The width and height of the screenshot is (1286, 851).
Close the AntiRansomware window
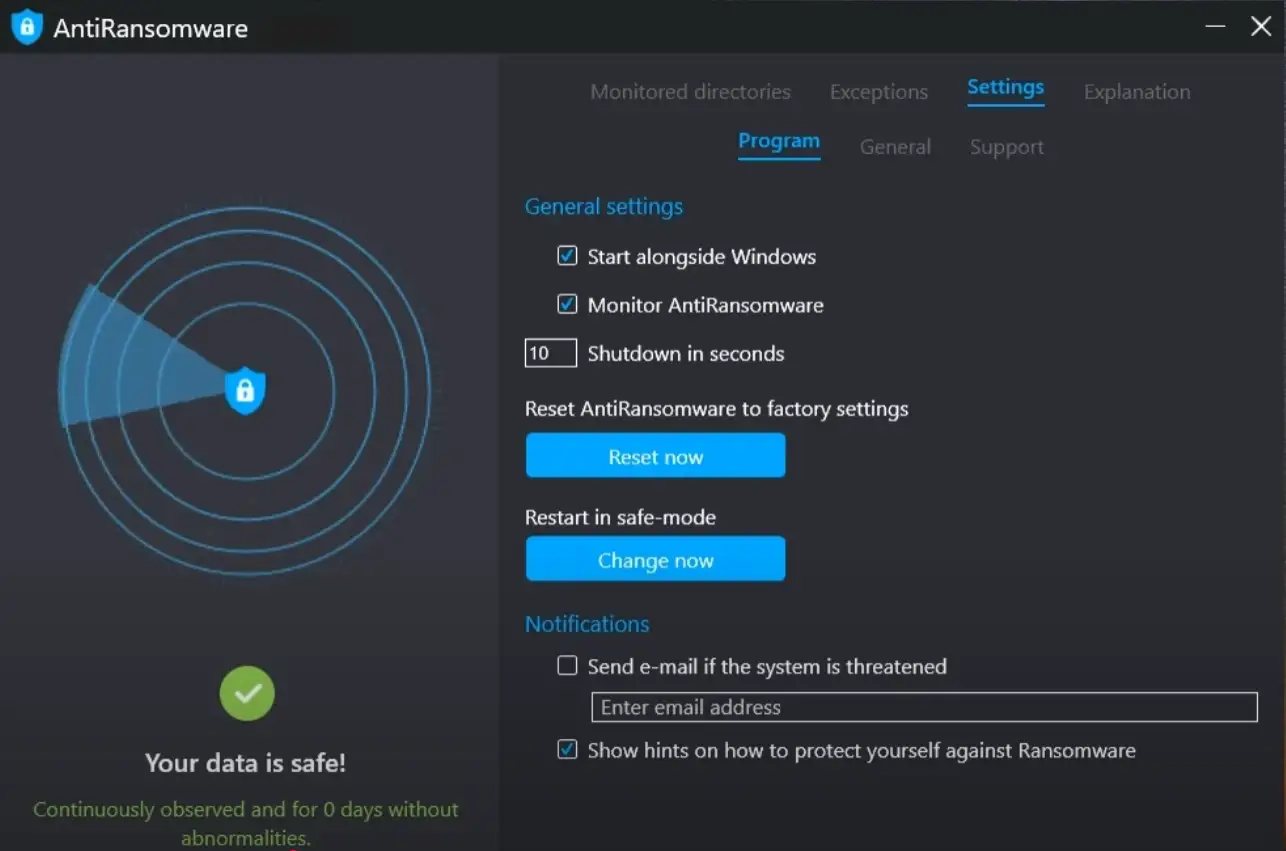click(1261, 27)
